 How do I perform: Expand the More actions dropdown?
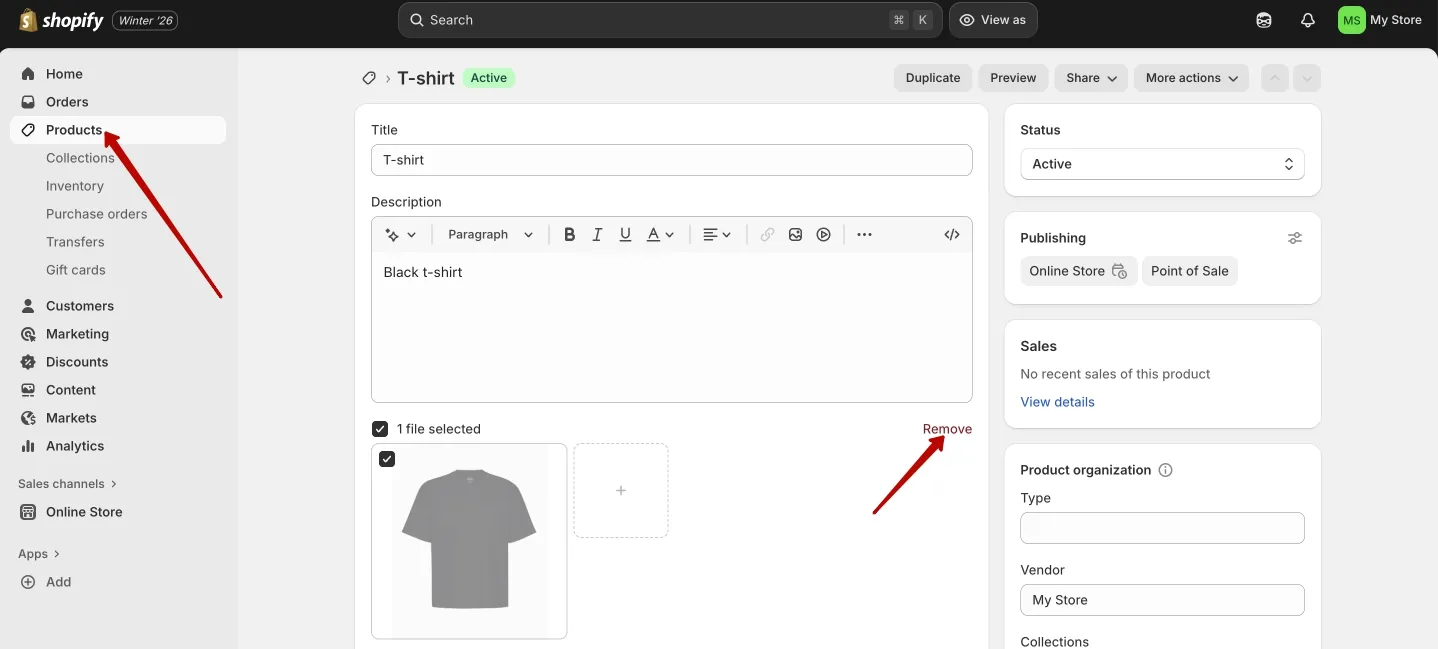tap(1190, 77)
